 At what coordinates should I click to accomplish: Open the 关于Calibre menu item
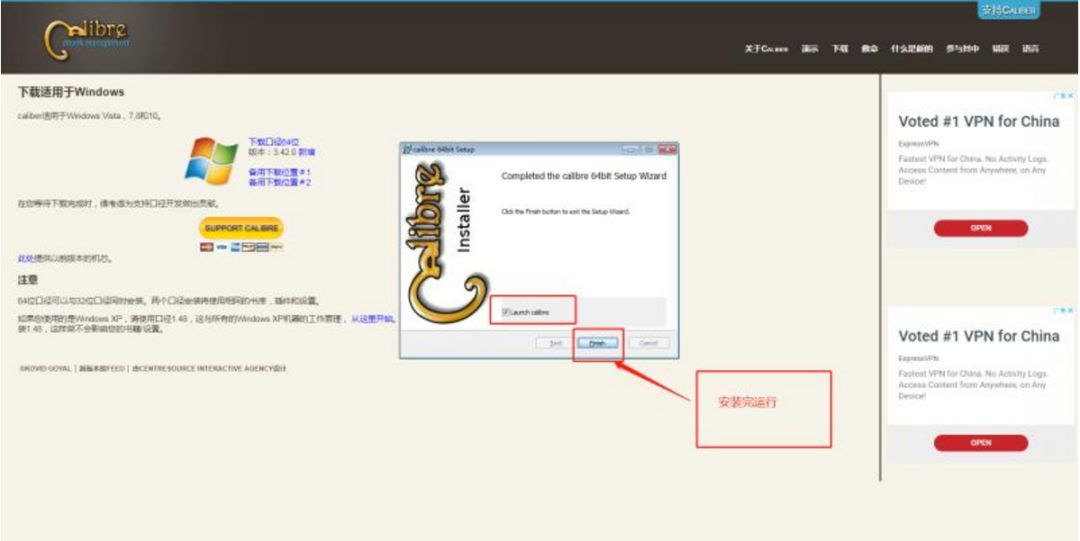[766, 49]
